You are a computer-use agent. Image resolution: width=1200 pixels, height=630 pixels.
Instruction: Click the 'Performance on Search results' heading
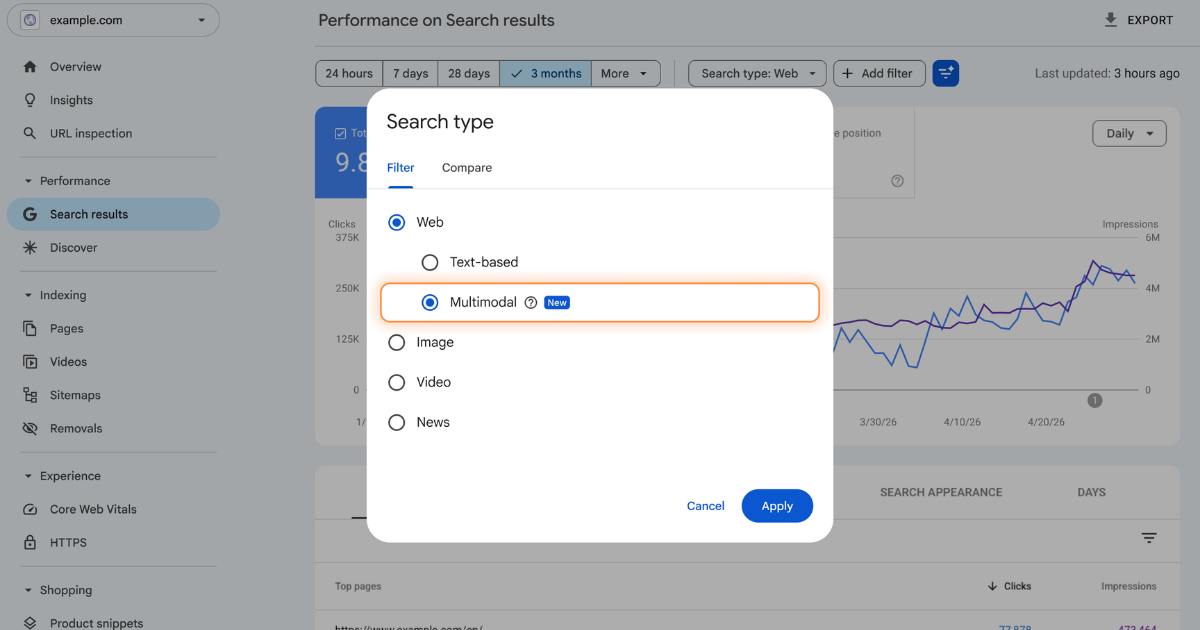coord(436,20)
